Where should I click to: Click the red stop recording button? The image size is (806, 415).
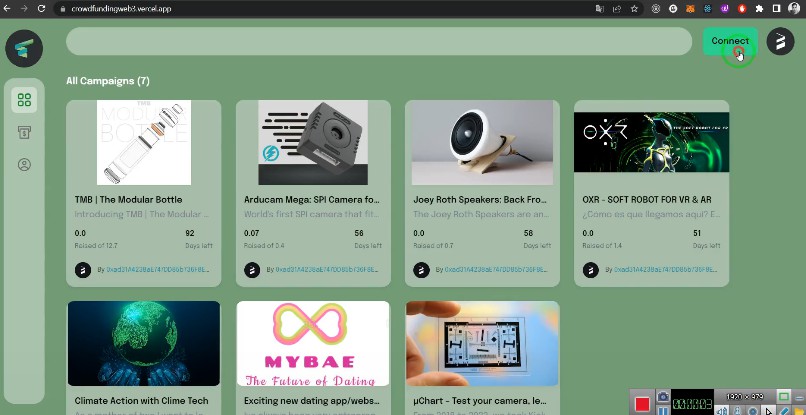(x=642, y=405)
